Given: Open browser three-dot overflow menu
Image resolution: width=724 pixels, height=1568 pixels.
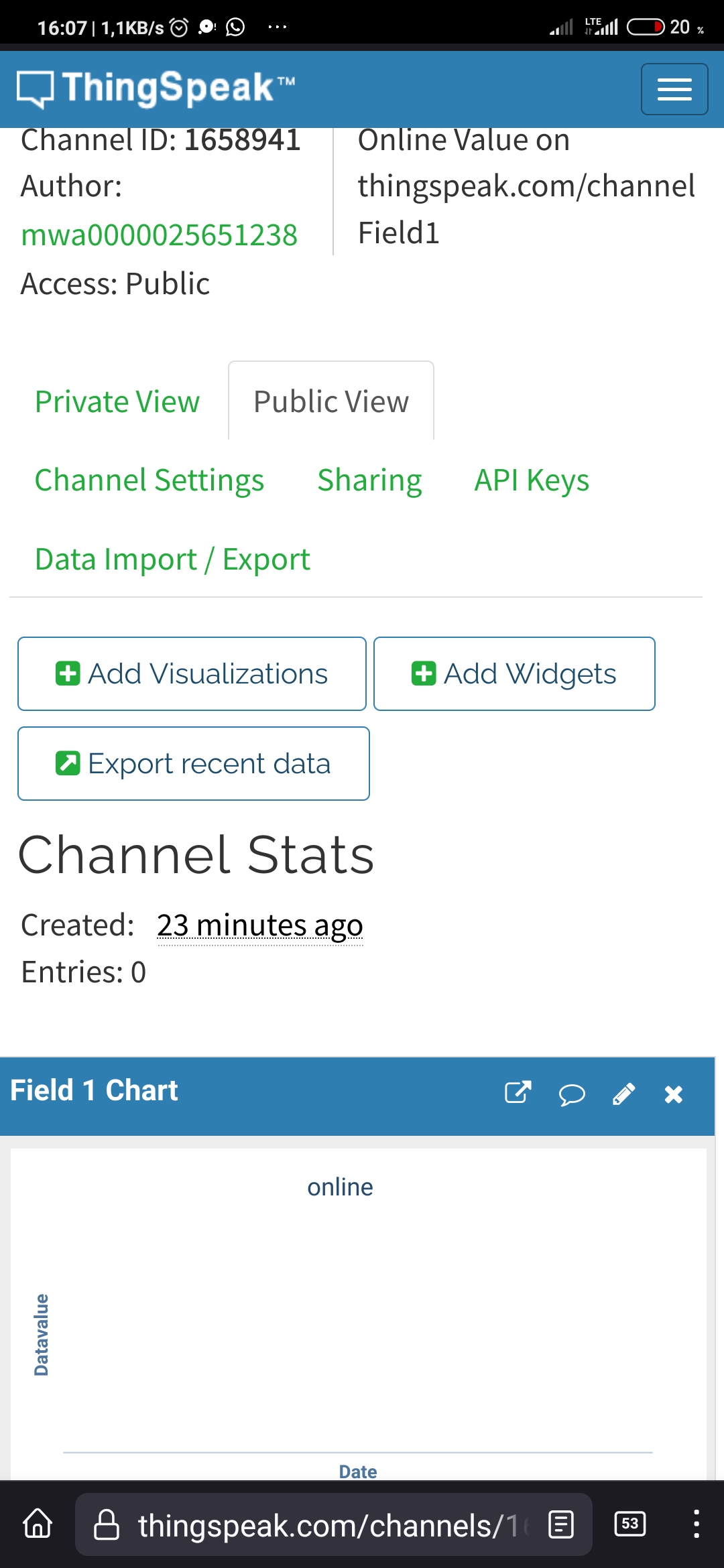Looking at the screenshot, I should (697, 1524).
